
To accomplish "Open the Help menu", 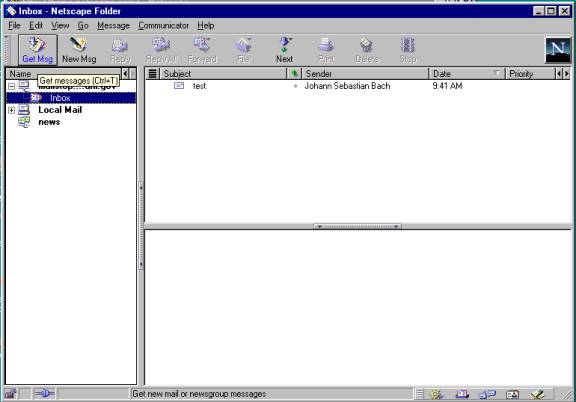I will [206, 26].
